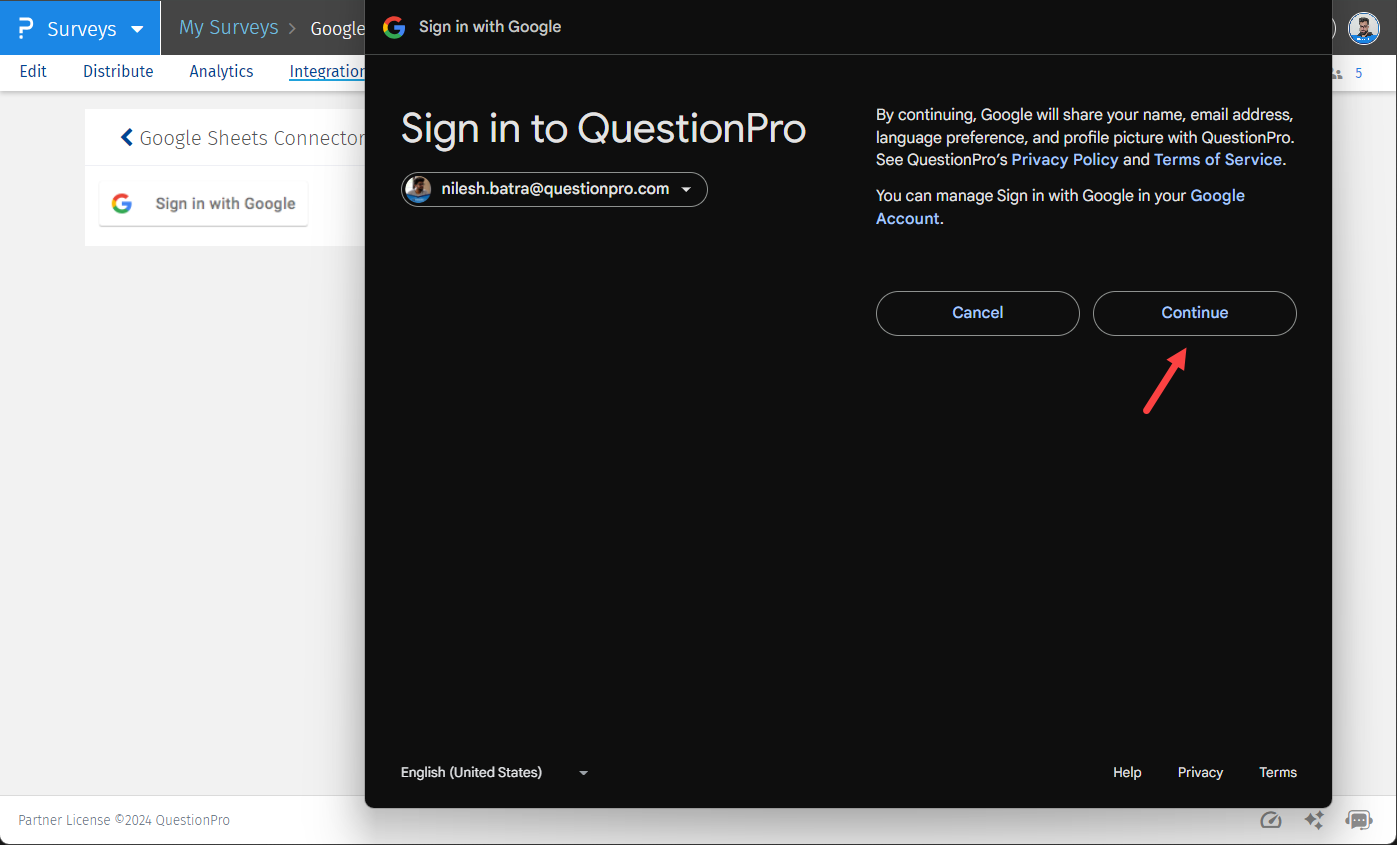Image resolution: width=1397 pixels, height=845 pixels.
Task: Click the QuestionPro P logo icon
Action: pyautogui.click(x=26, y=28)
